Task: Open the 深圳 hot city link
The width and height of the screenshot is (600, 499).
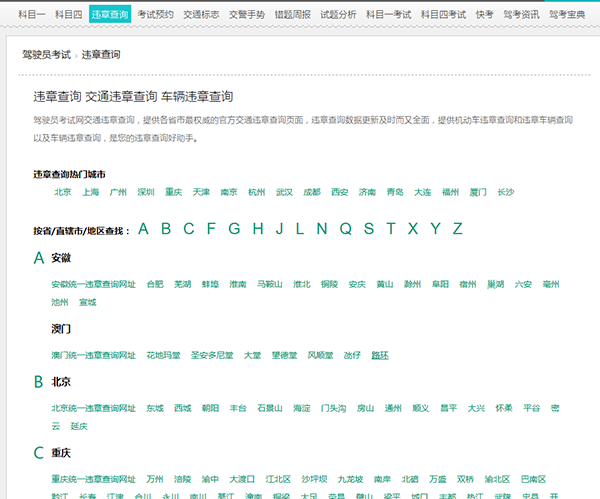Action: click(x=146, y=192)
